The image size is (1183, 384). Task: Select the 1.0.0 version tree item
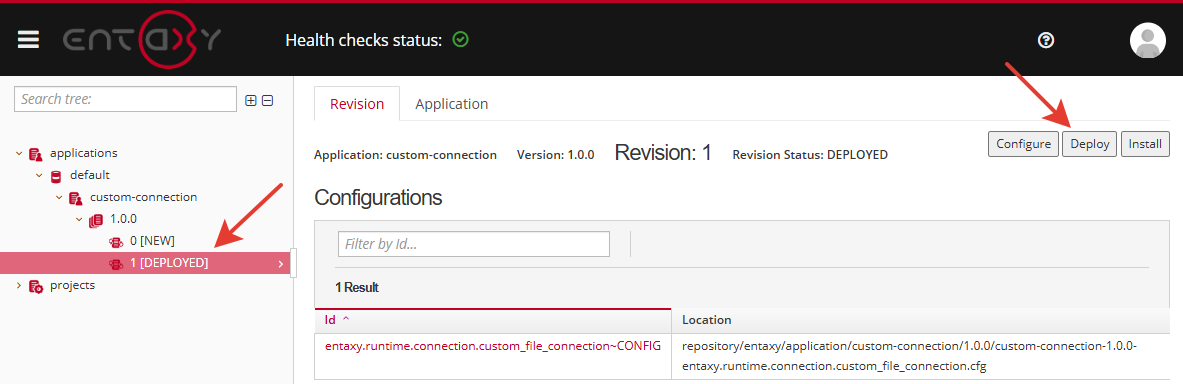click(124, 220)
